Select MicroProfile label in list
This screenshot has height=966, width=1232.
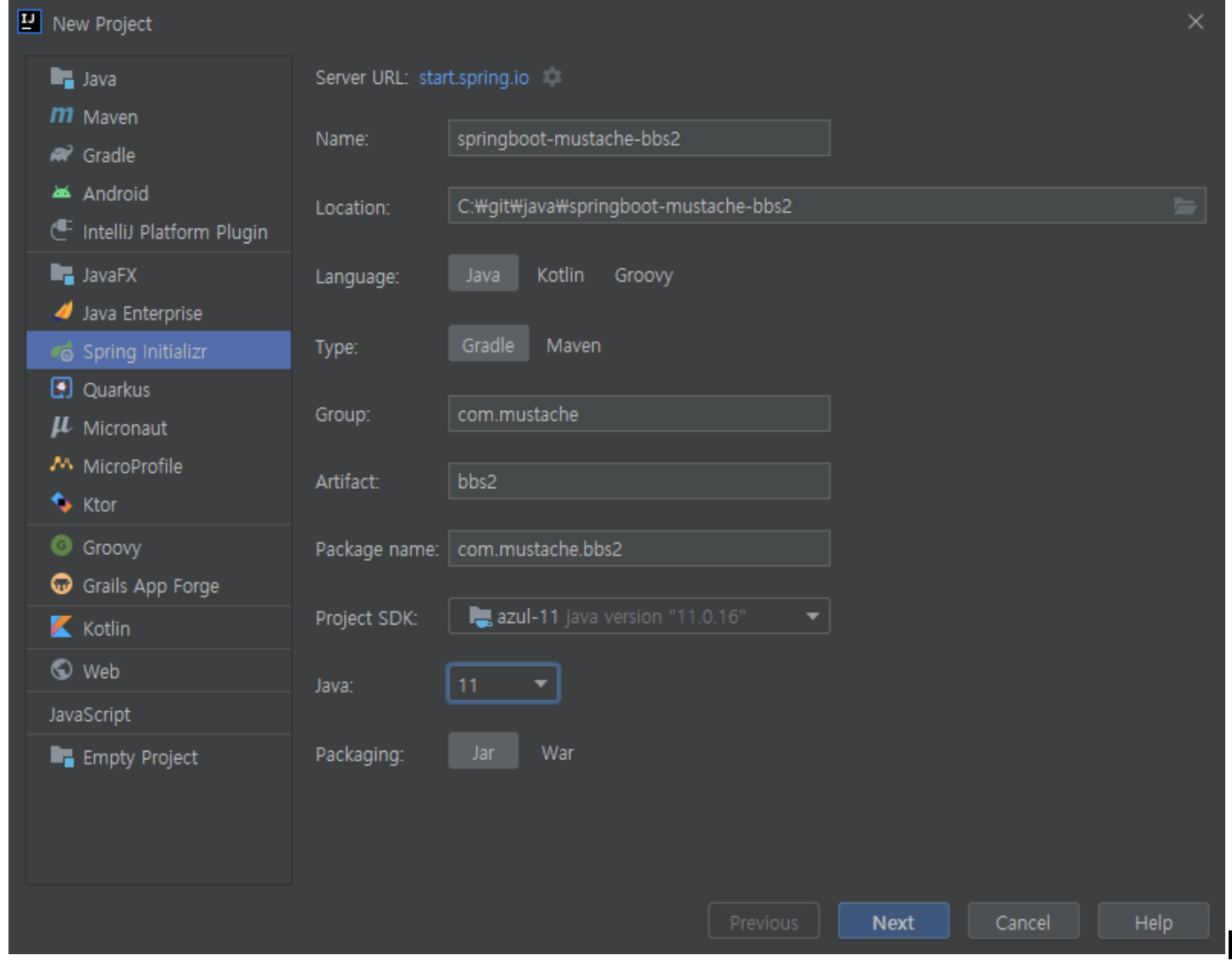coord(132,466)
